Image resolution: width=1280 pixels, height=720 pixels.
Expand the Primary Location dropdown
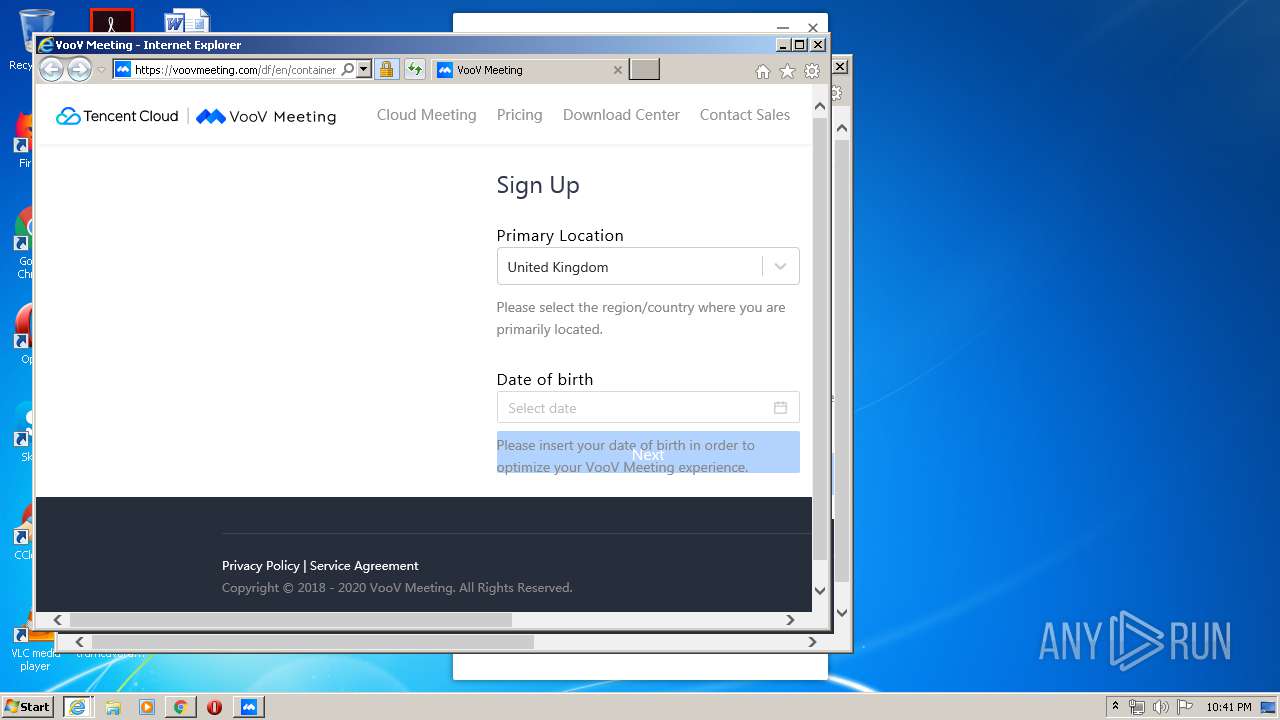point(648,267)
